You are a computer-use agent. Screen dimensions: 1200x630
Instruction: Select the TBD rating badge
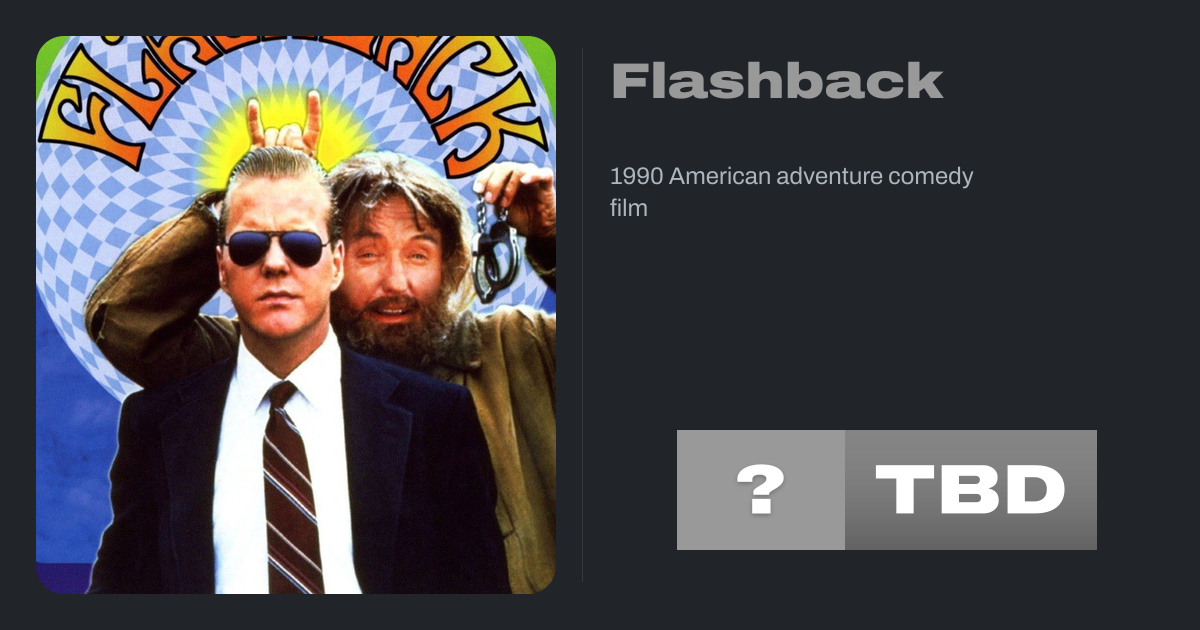click(x=971, y=490)
